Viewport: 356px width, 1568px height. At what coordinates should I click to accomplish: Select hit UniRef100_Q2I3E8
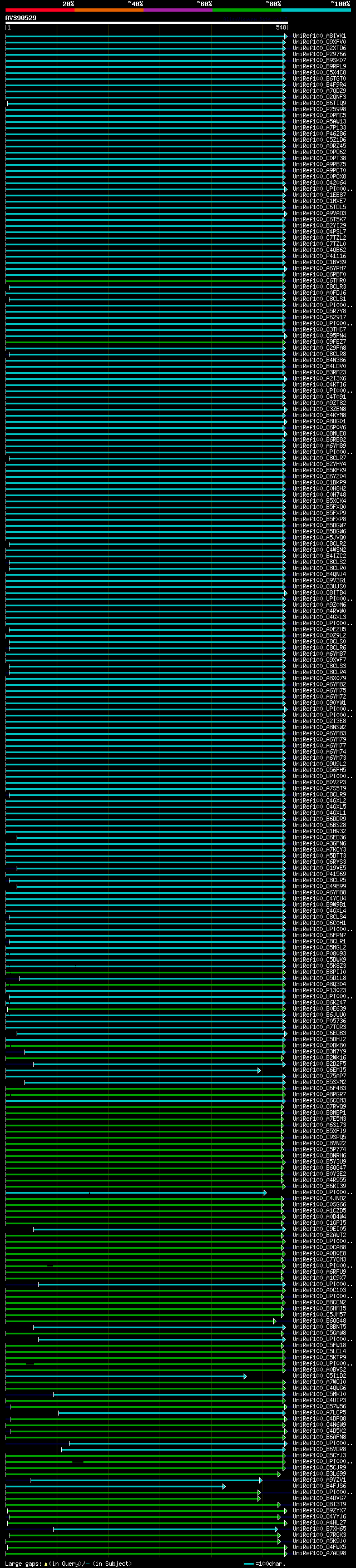[x=319, y=721]
